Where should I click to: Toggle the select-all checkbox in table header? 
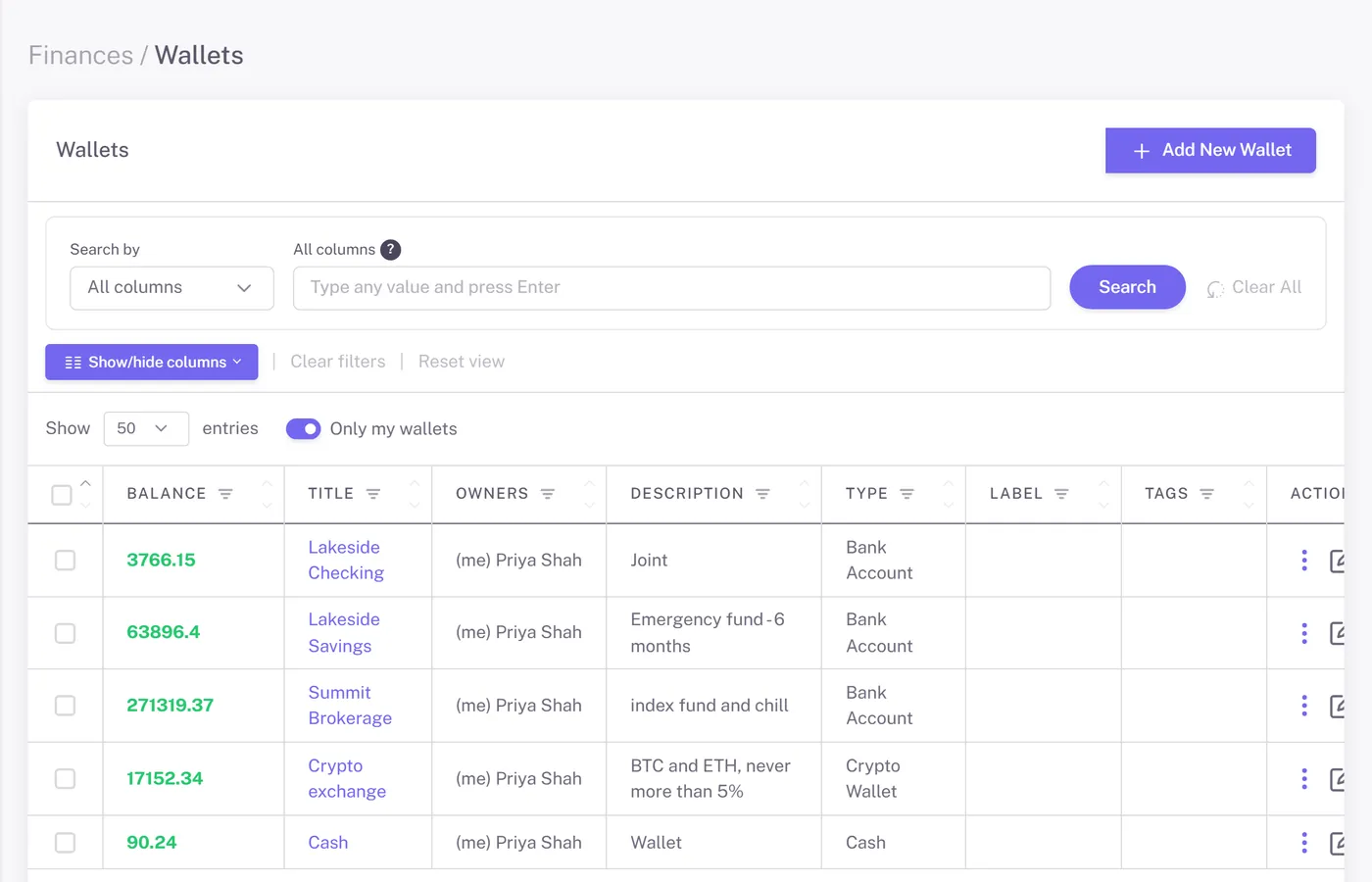(x=62, y=495)
